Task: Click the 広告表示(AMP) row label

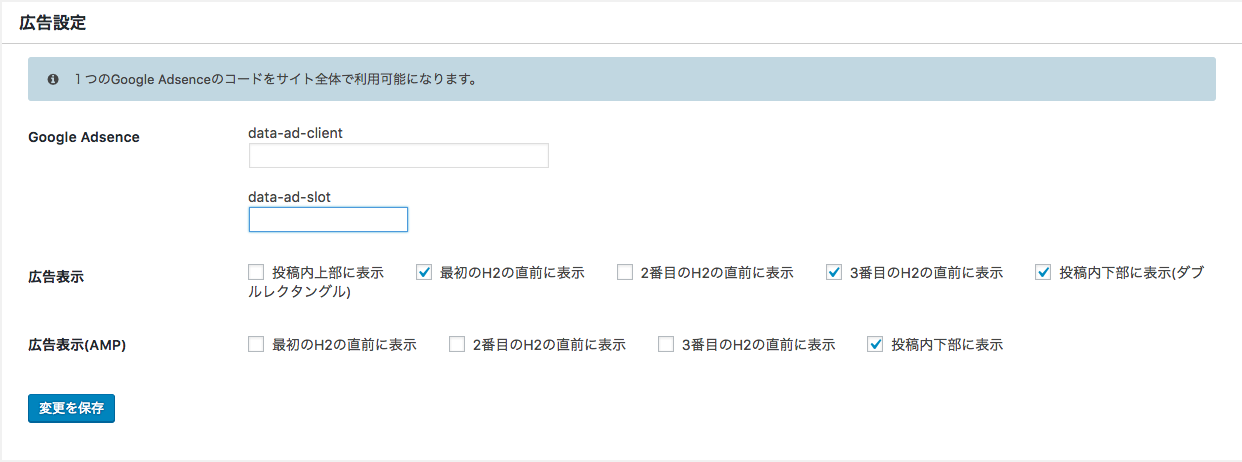Action: tap(76, 345)
